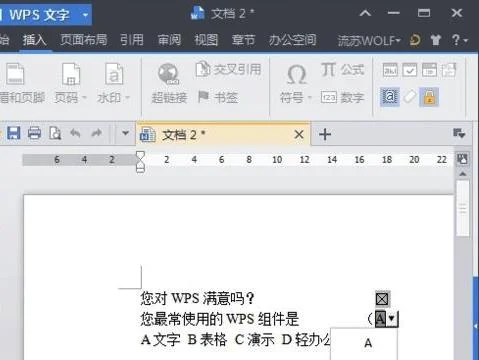Redo the last action
The height and width of the screenshot is (360, 479).
pos(96,134)
